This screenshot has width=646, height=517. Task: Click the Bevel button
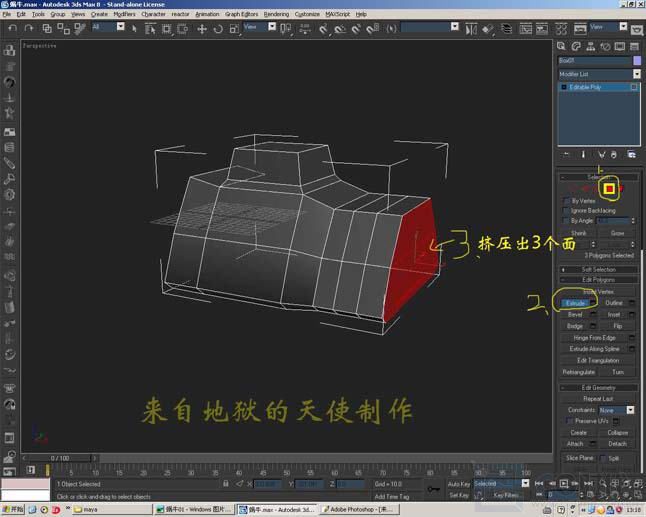tap(575, 314)
